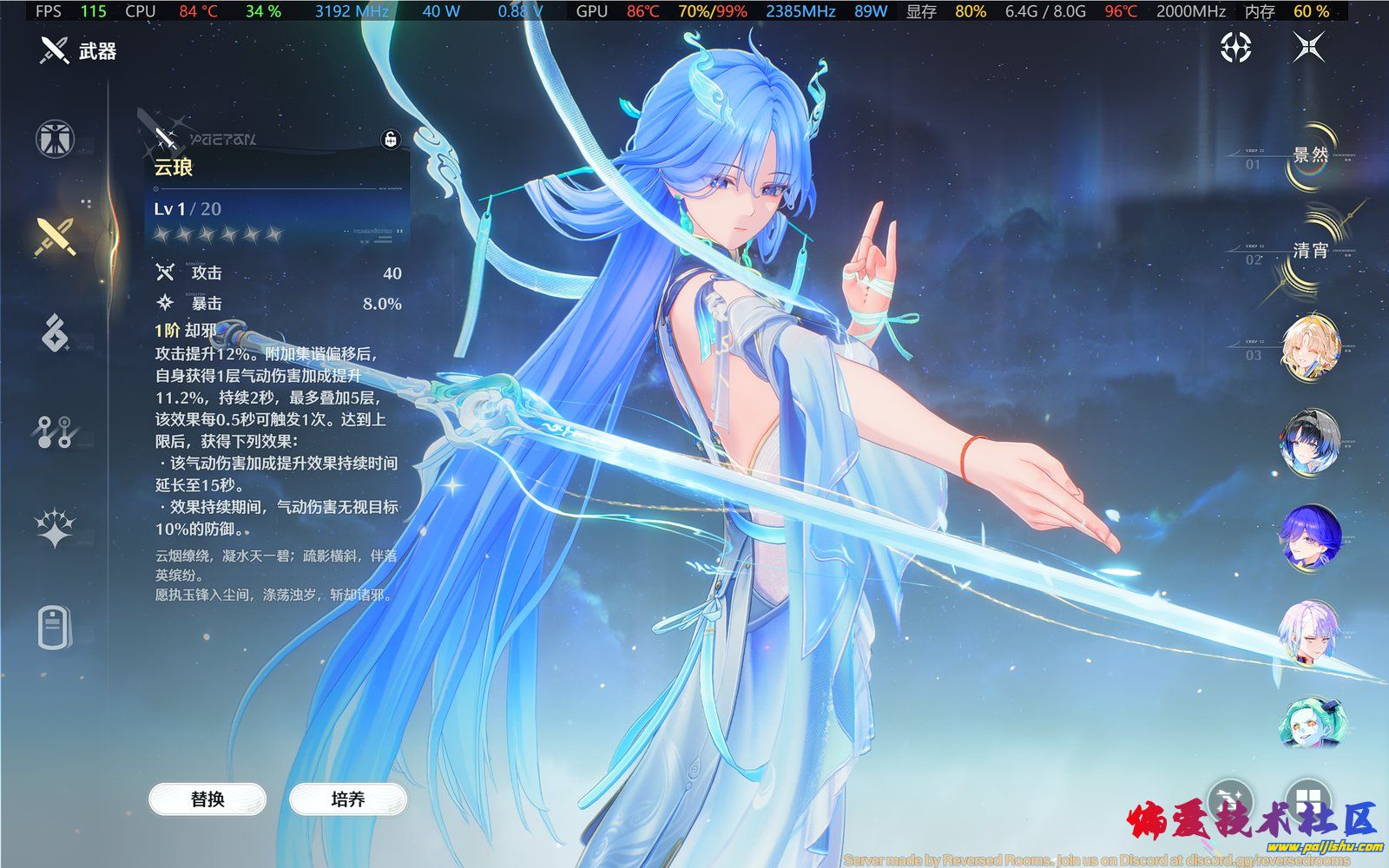Image resolution: width=1389 pixels, height=868 pixels.
Task: Open the character overview sidebar icon
Action: click(x=56, y=139)
